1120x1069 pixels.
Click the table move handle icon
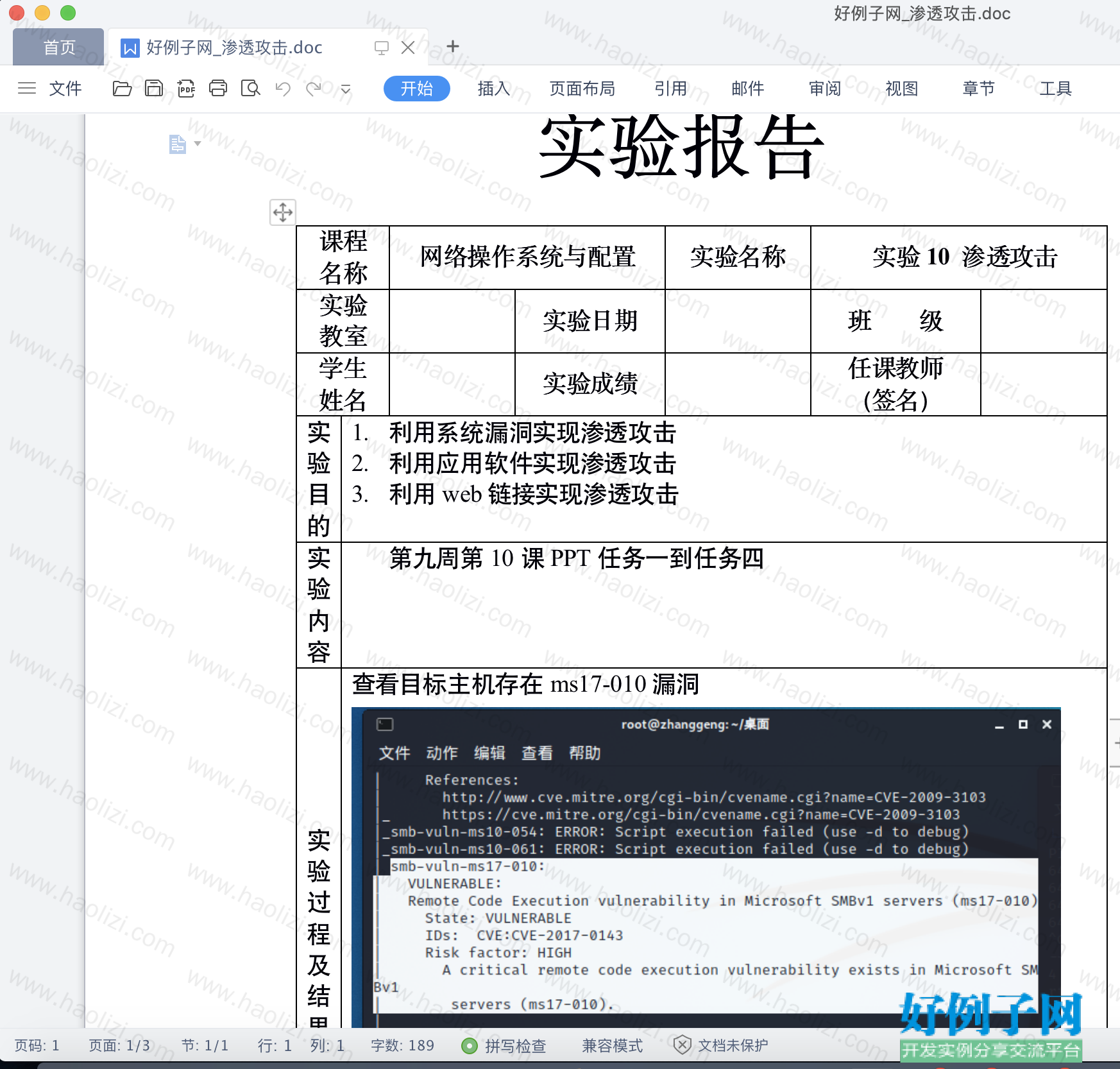pyautogui.click(x=283, y=212)
